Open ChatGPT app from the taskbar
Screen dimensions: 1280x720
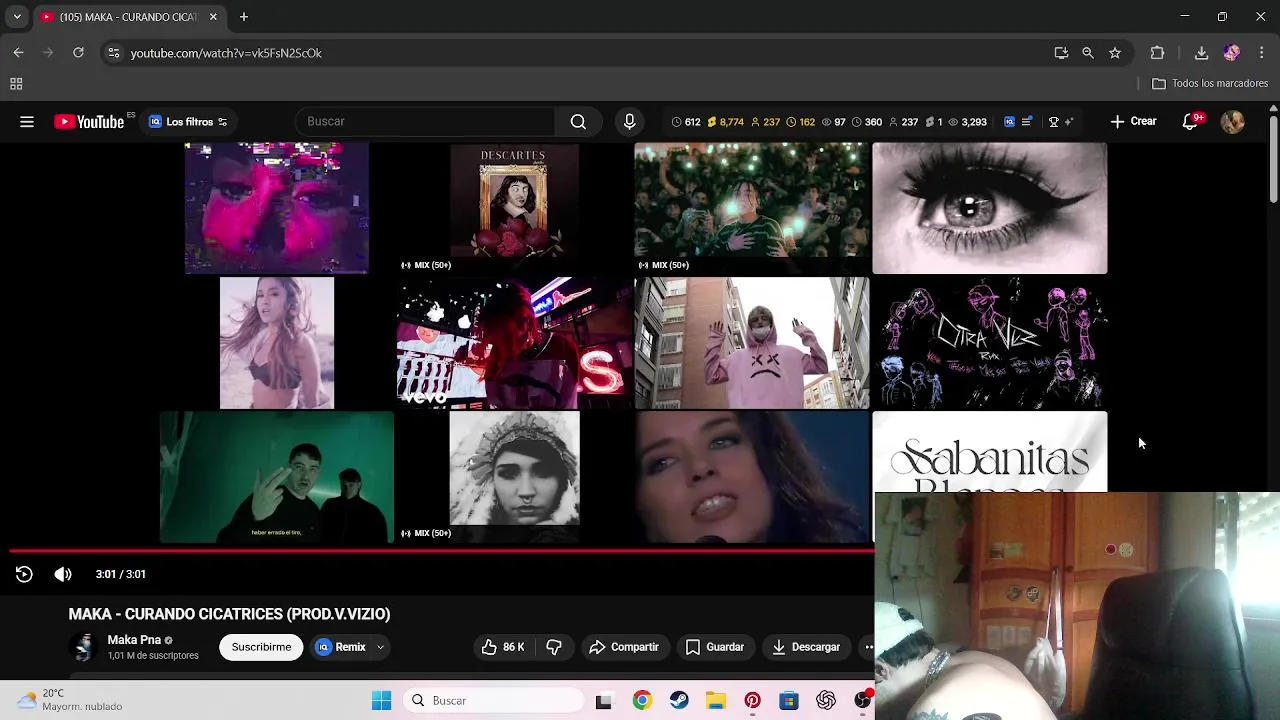tap(826, 701)
